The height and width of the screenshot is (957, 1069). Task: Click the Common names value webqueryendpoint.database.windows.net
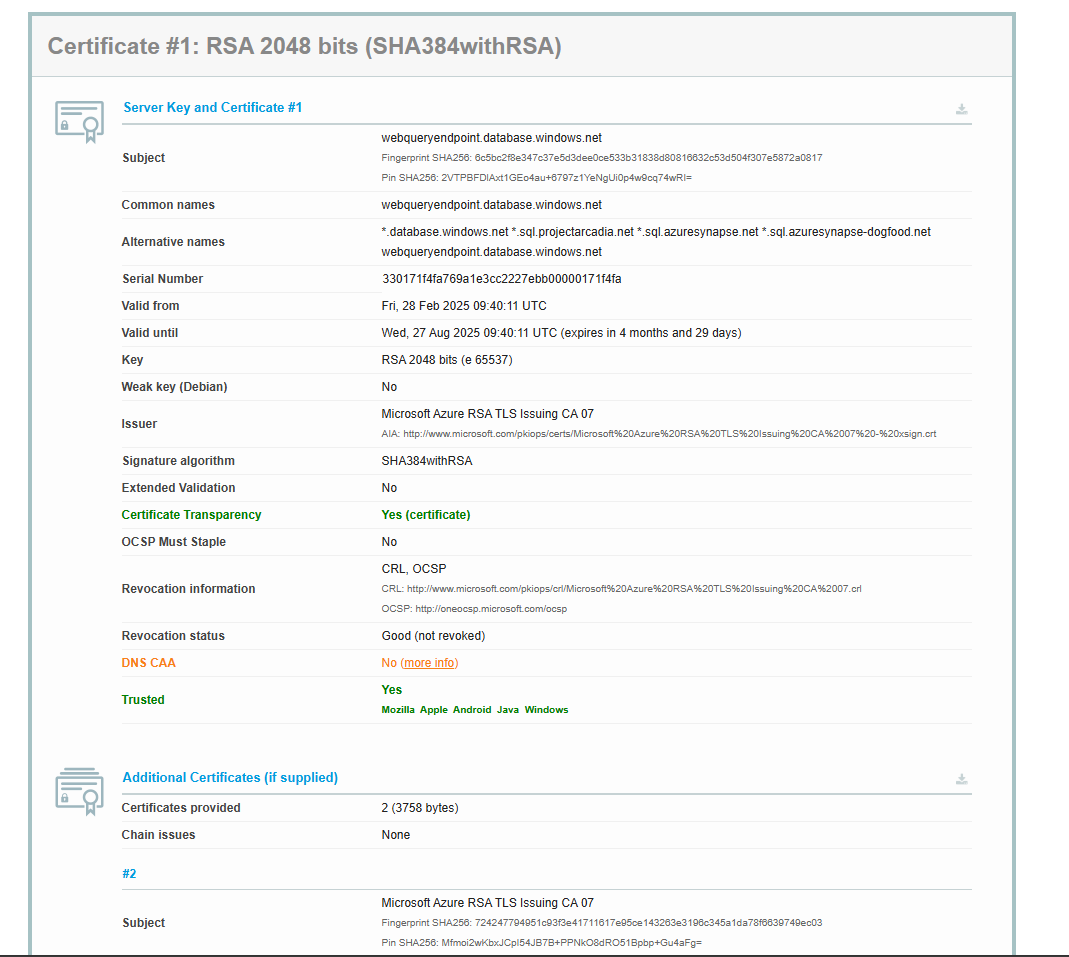coord(491,205)
